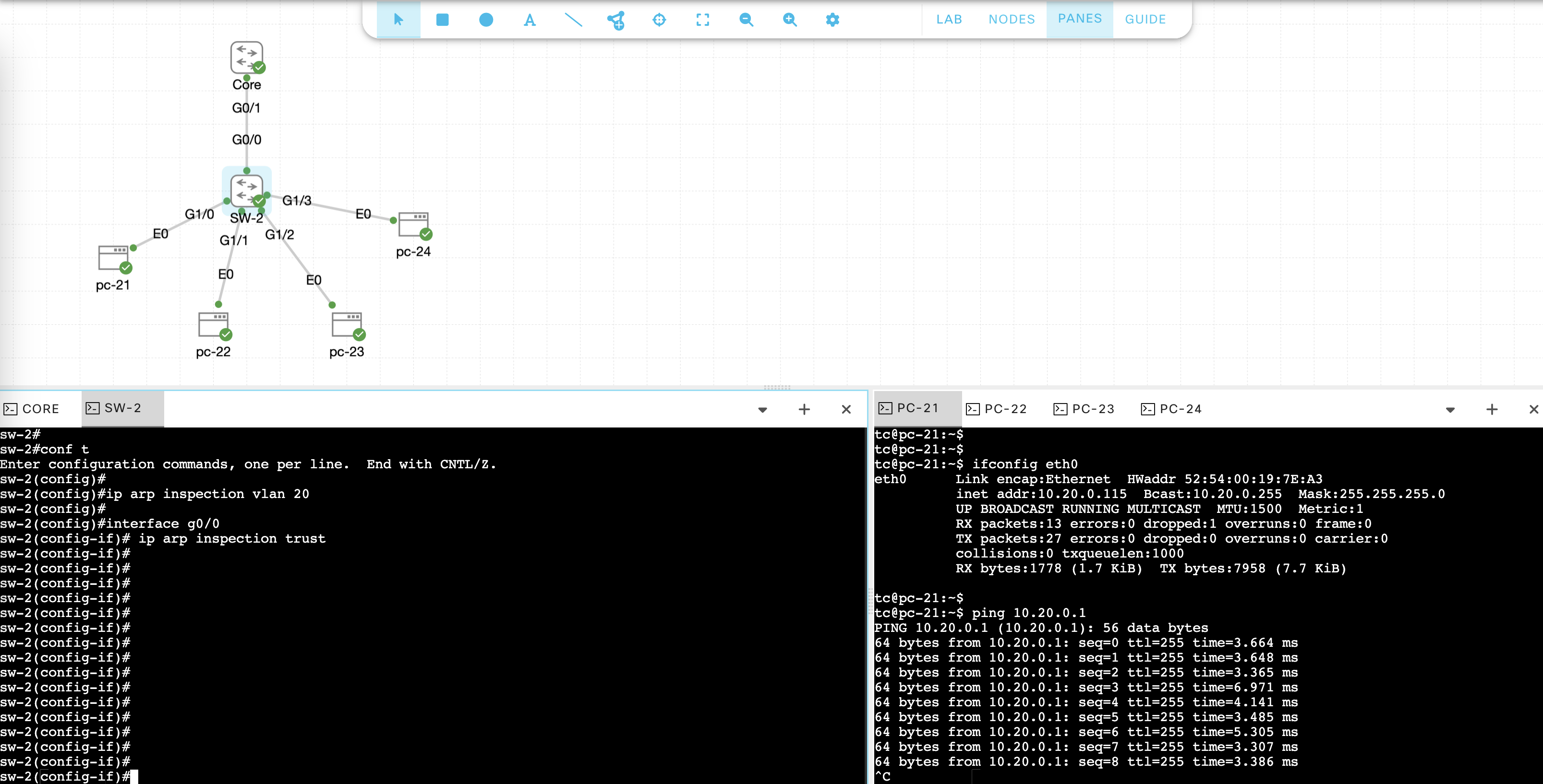The image size is (1543, 784).
Task: Expand the right console pane dropdown arrow
Action: point(1450,410)
